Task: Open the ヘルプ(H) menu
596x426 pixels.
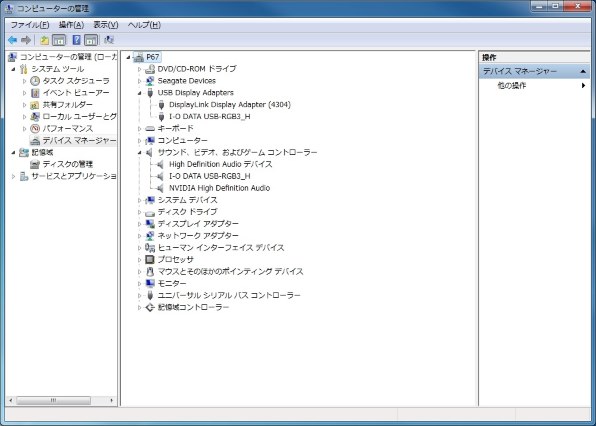Action: (x=144, y=25)
